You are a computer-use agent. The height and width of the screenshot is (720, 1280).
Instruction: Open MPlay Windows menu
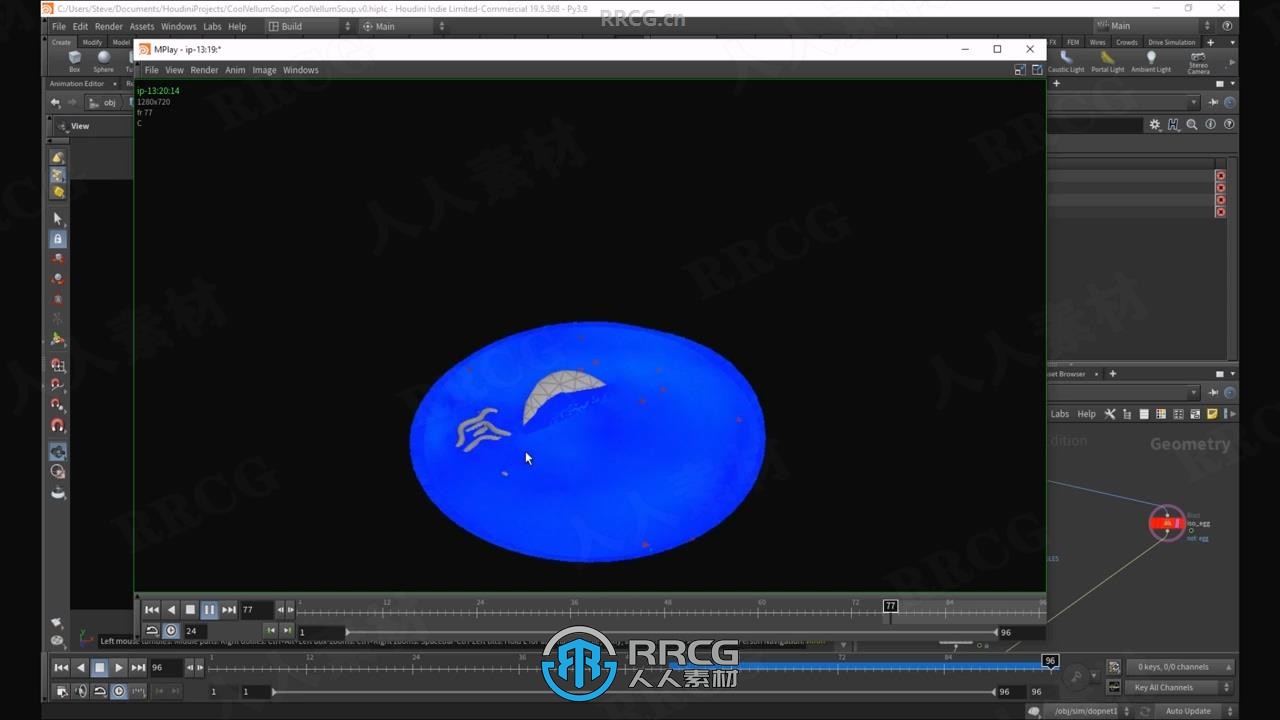pyautogui.click(x=300, y=70)
